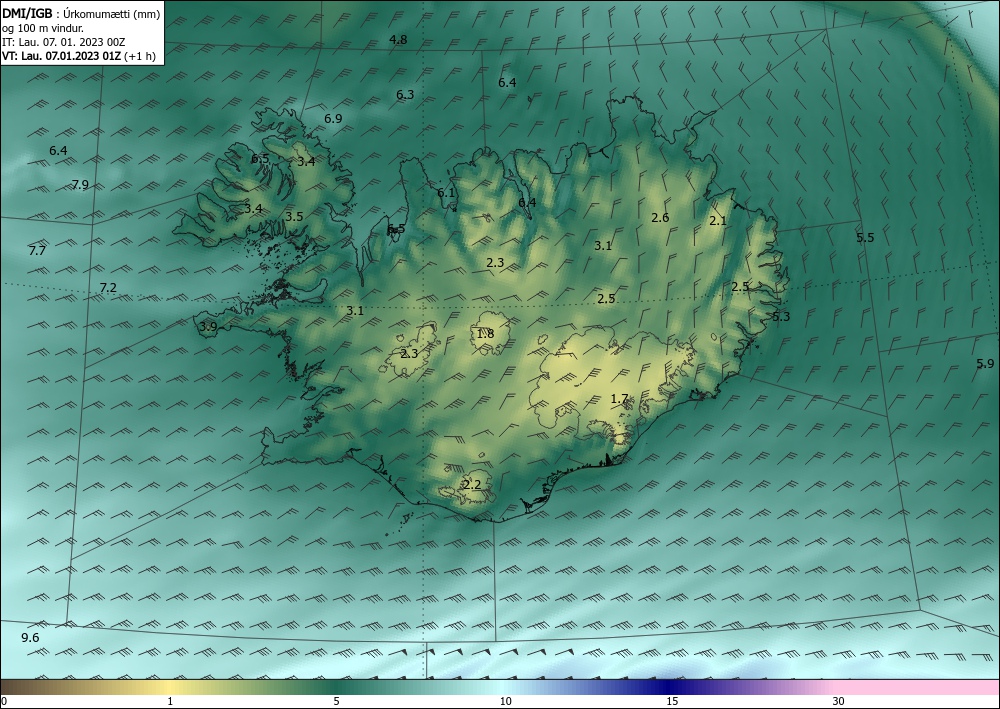This screenshot has height=709, width=1000.
Task: Click the 7.7 value over the western sea
Action: [x=37, y=251]
